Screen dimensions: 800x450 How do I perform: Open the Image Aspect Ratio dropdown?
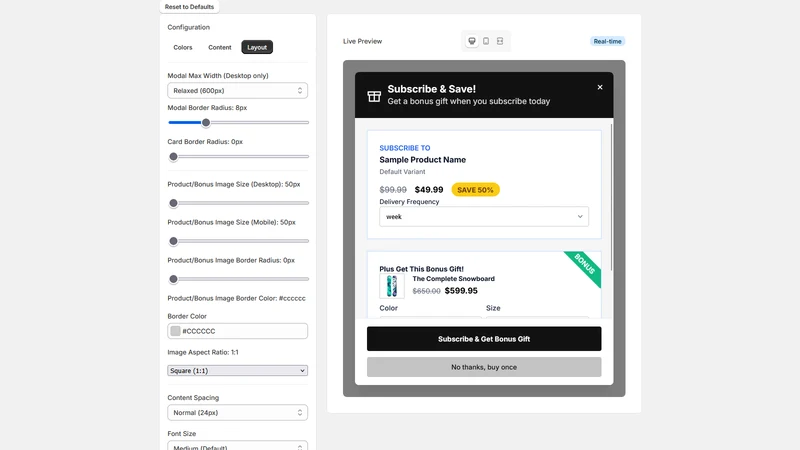coord(237,371)
